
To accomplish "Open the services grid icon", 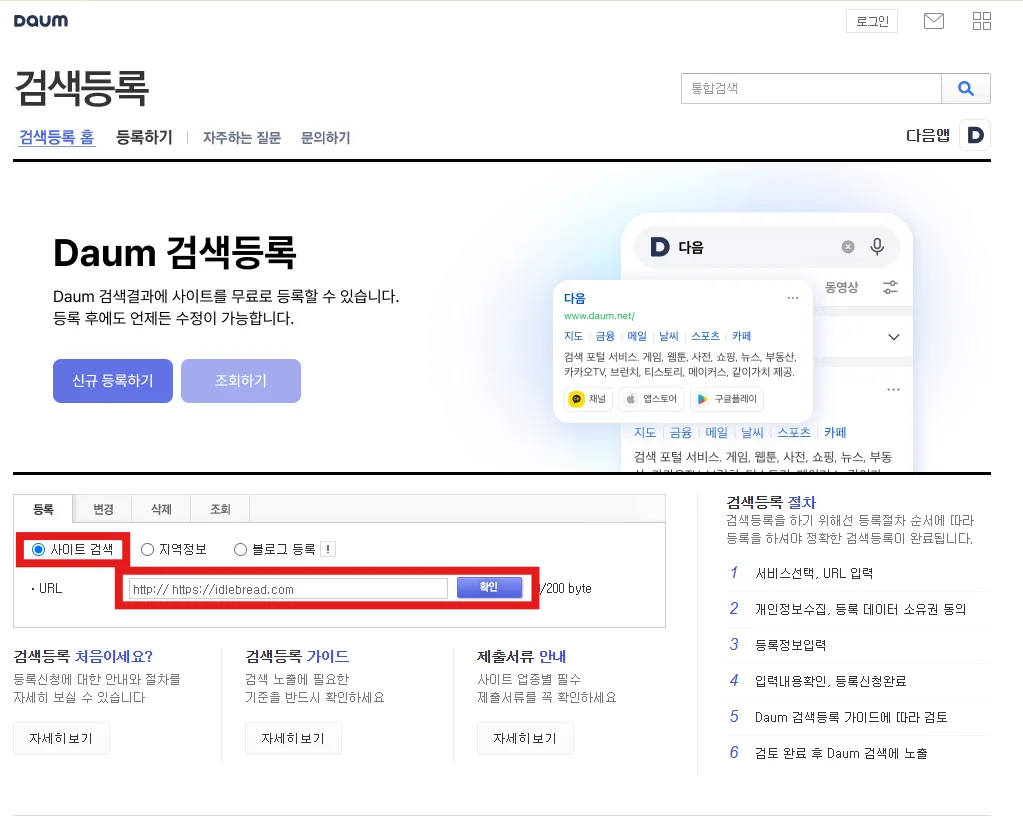I will (x=981, y=21).
